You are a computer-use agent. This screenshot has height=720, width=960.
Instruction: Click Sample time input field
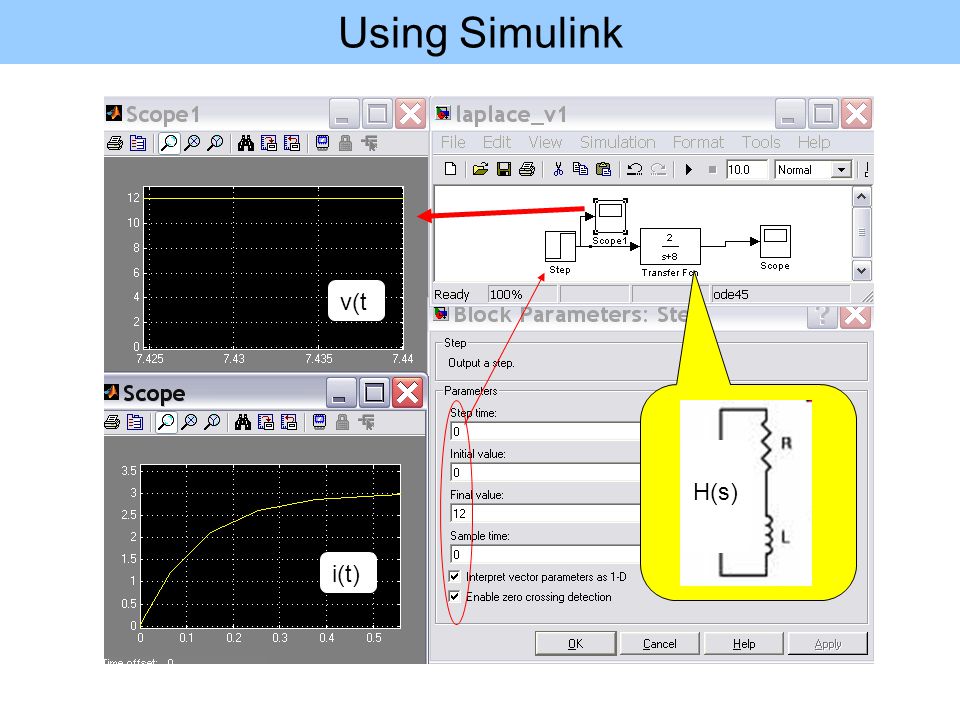tap(545, 555)
